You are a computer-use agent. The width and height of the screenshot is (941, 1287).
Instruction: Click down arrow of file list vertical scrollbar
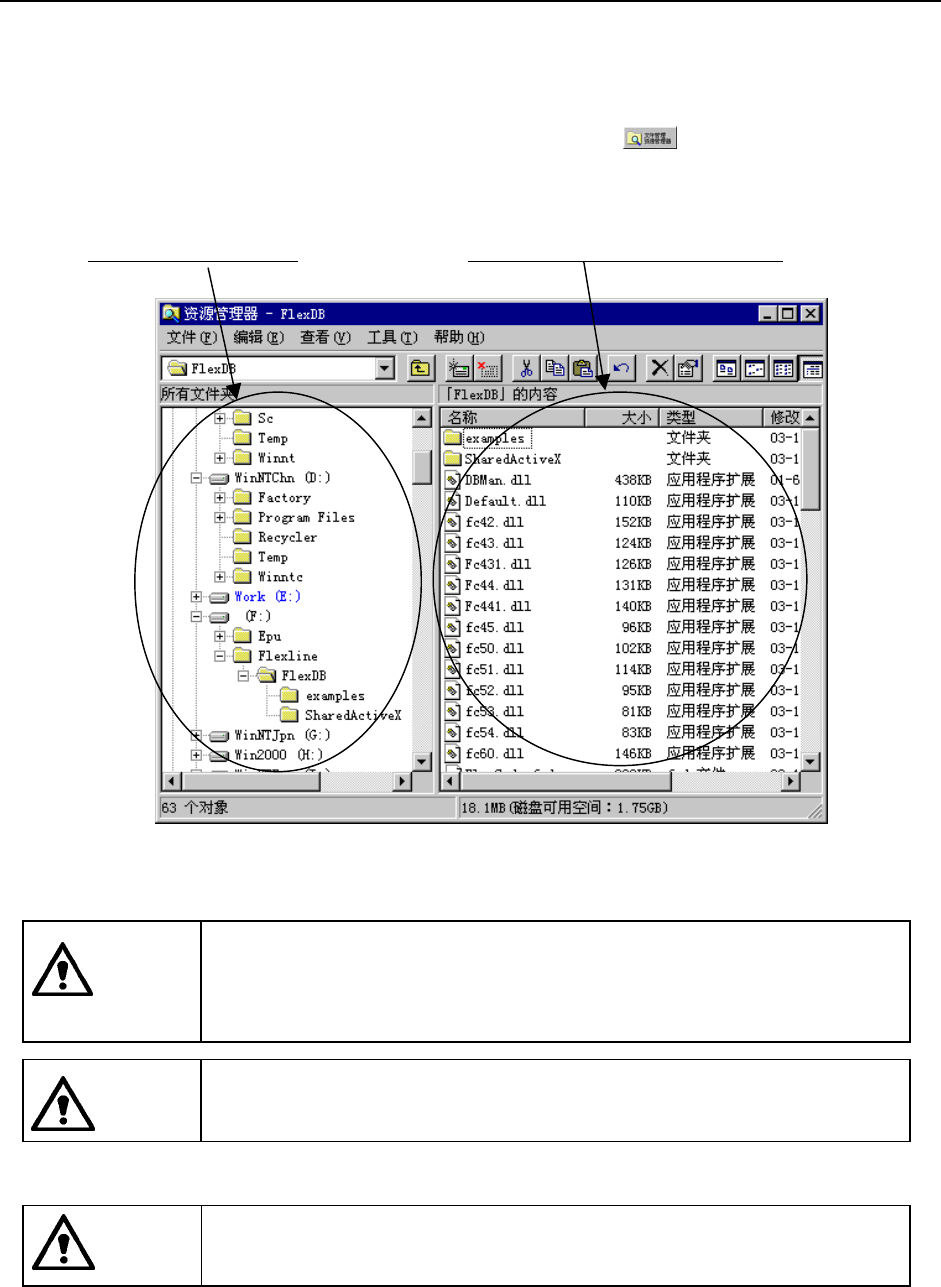(810, 762)
